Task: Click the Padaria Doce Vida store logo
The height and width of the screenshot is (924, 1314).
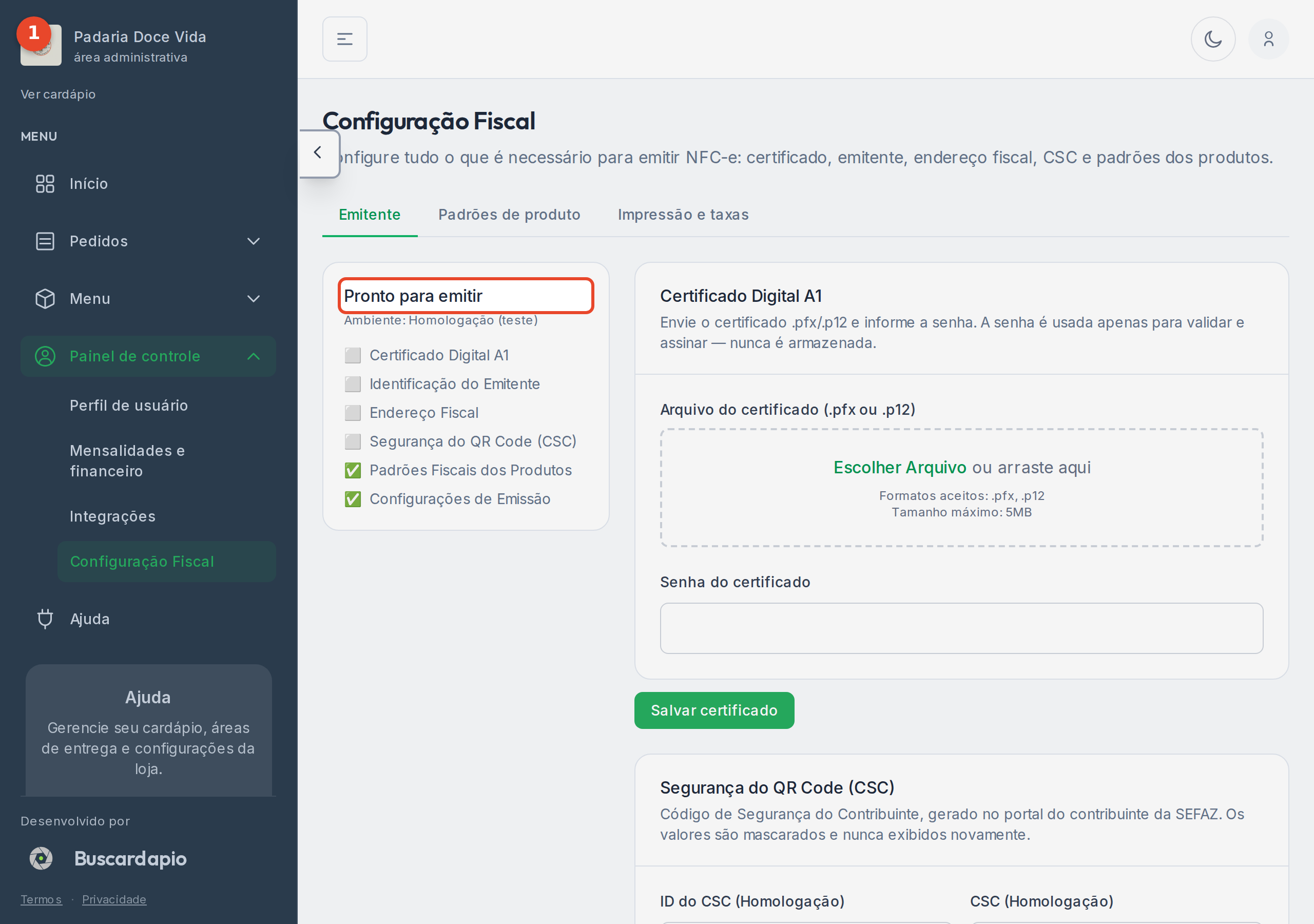Action: pyautogui.click(x=41, y=45)
